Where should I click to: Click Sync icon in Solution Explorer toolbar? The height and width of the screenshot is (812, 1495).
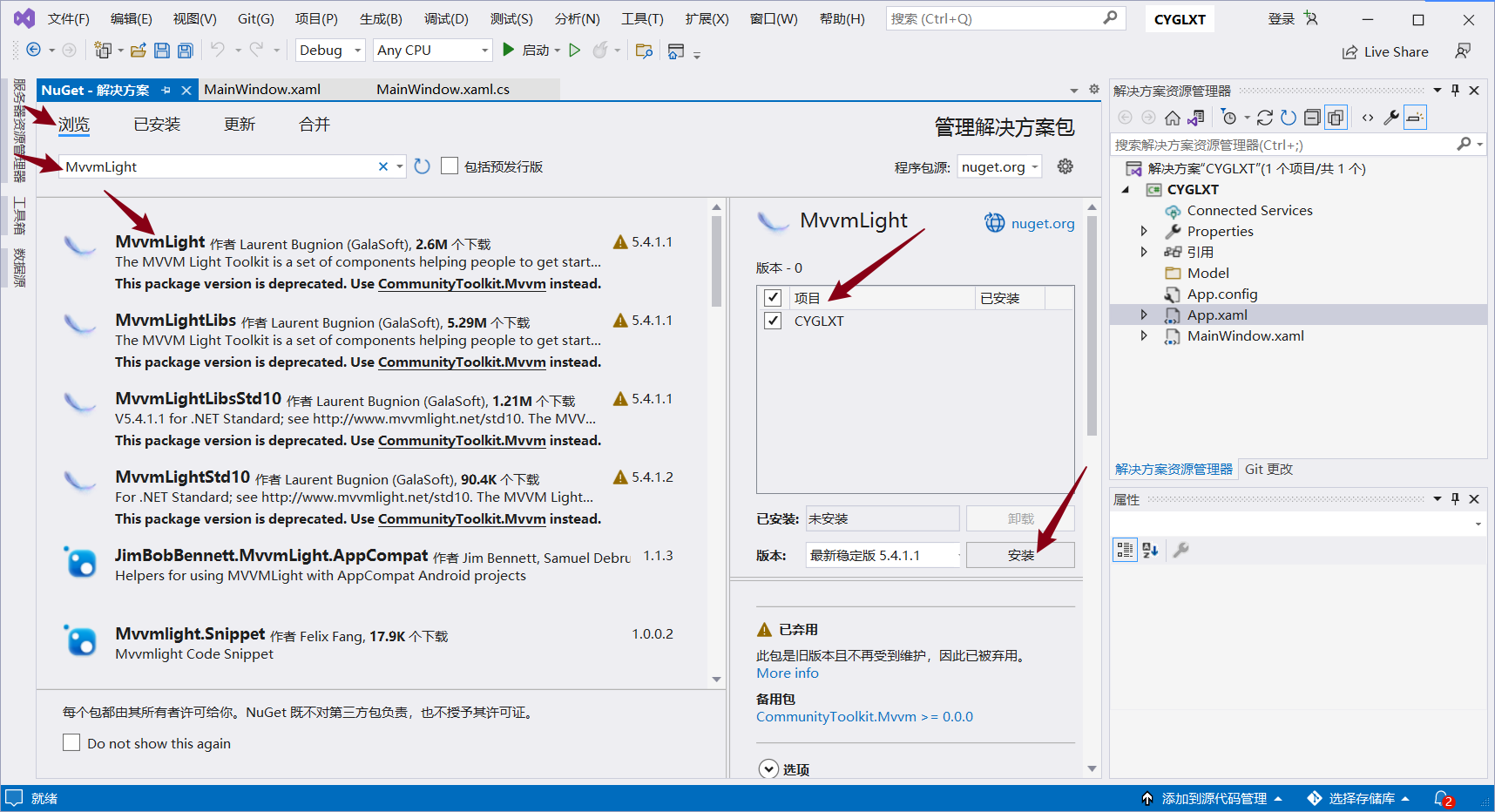1265,118
